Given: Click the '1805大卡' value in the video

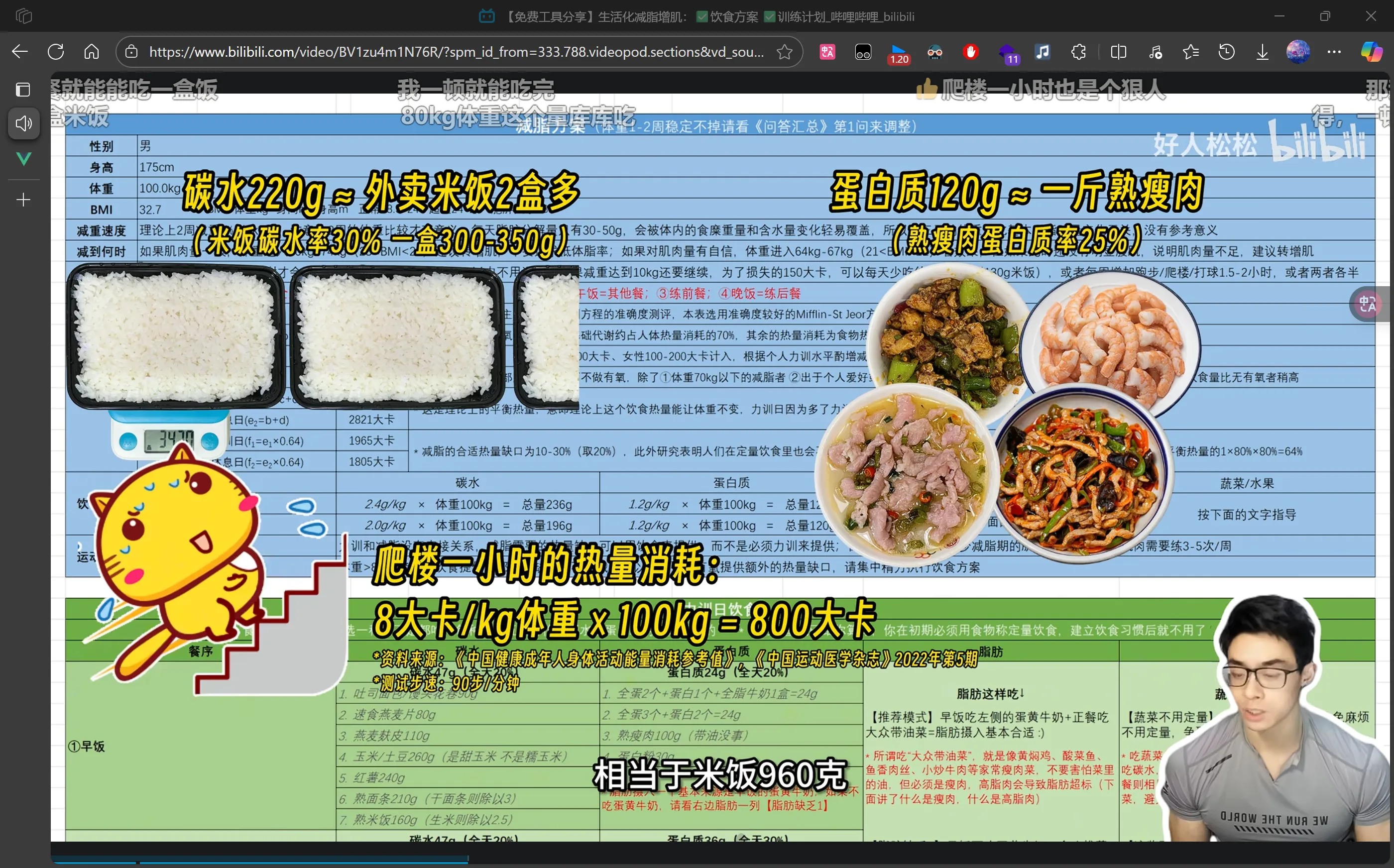Looking at the screenshot, I should click(371, 461).
